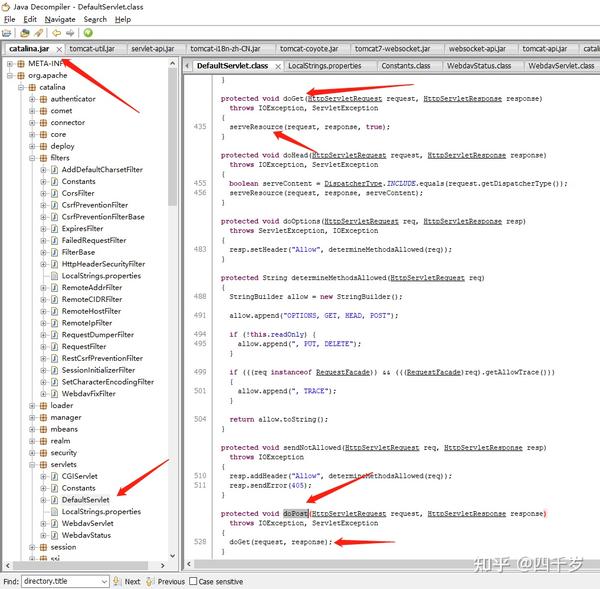Collapse the org.apache tree node
The image size is (600, 589).
click(10, 75)
